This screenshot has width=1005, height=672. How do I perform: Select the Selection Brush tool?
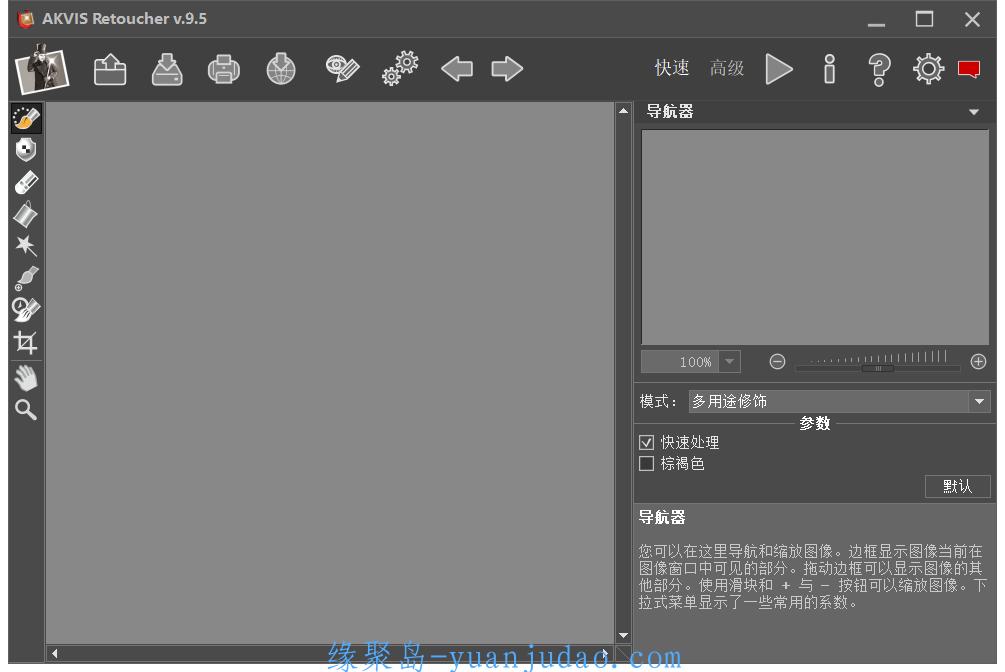tap(26, 118)
